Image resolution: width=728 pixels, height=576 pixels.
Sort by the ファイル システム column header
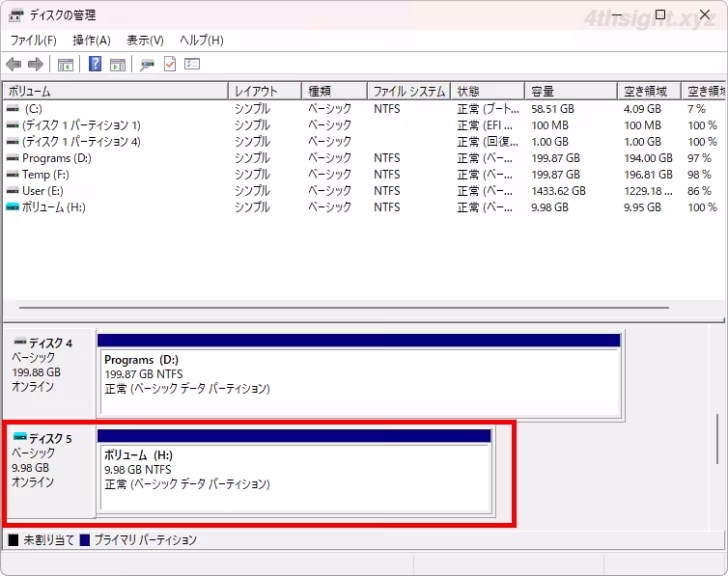pos(409,91)
